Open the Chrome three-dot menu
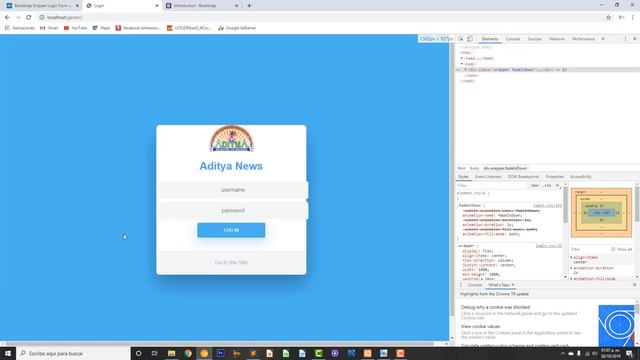640x360 pixels. 633,17
